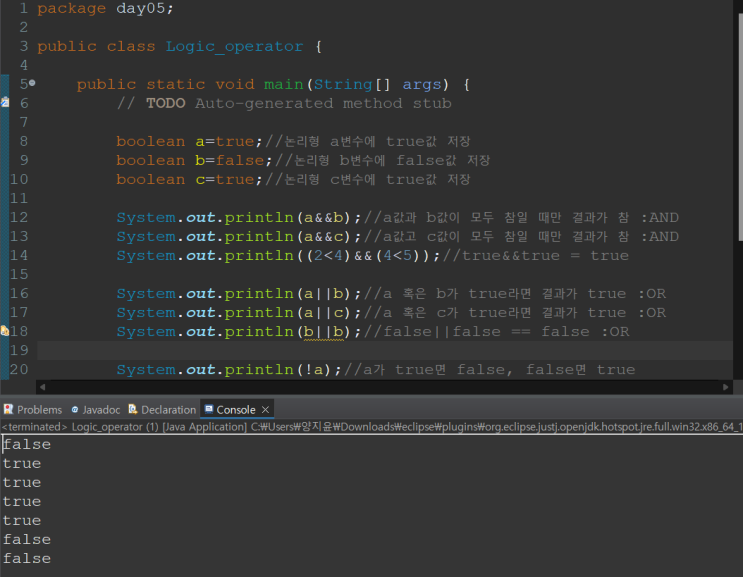This screenshot has width=743, height=577.
Task: Click the Javadoc tab icon
Action: click(x=75, y=410)
